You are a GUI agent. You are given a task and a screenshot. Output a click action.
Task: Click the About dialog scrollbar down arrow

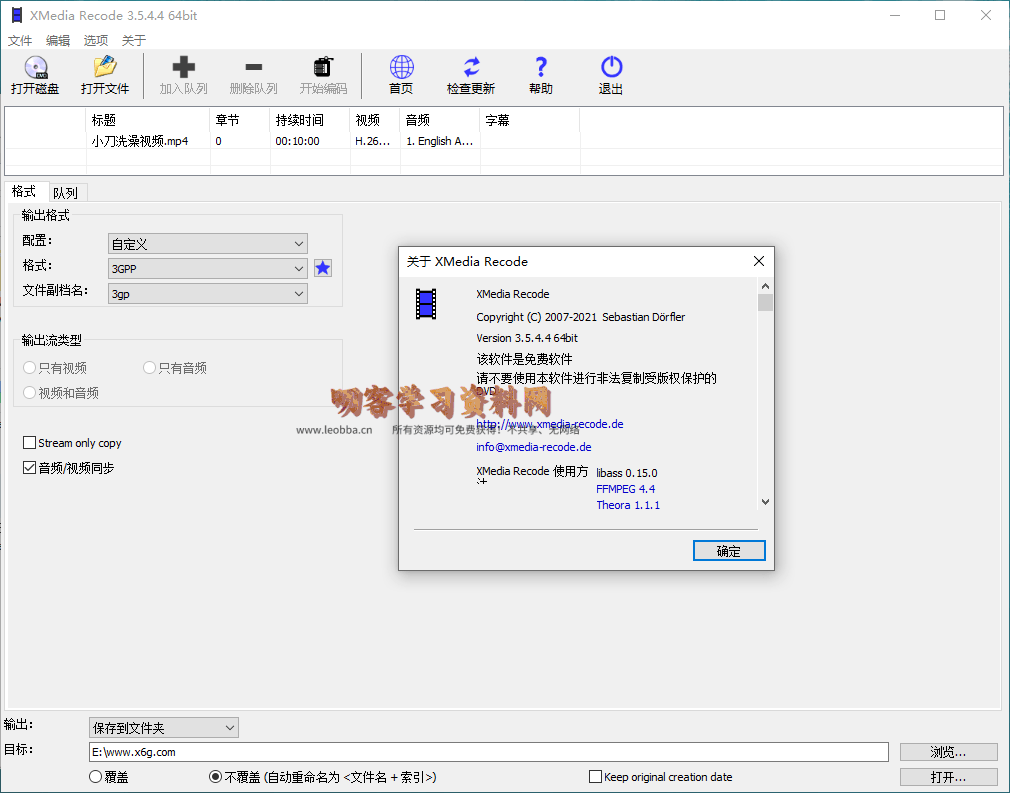[765, 503]
